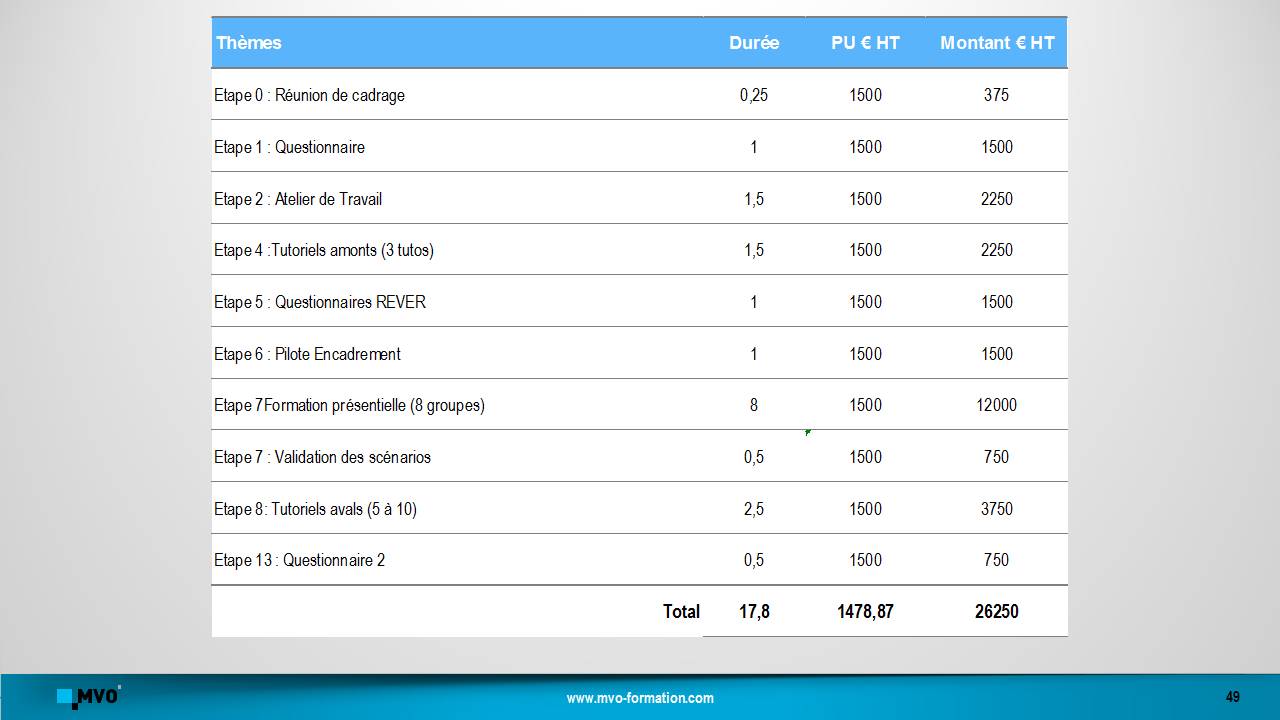Click the small green marker in the table
The height and width of the screenshot is (720, 1280).
coord(807,432)
